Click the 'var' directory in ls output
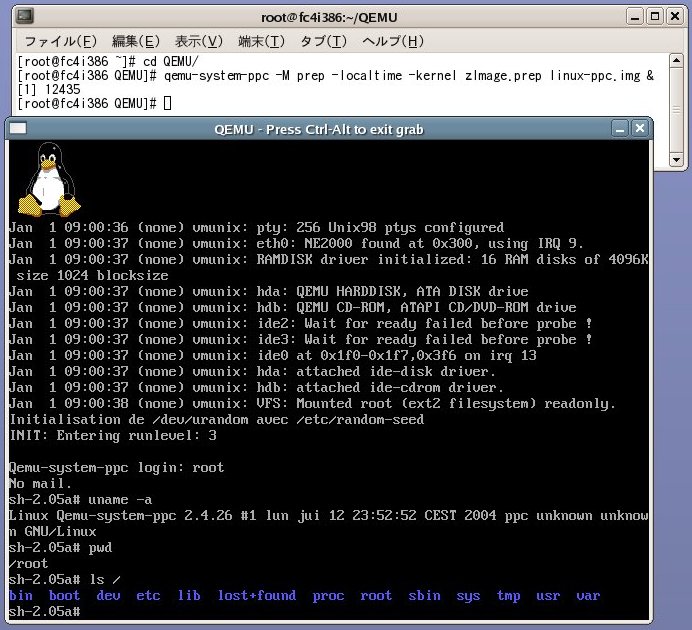692x630 pixels. point(588,596)
